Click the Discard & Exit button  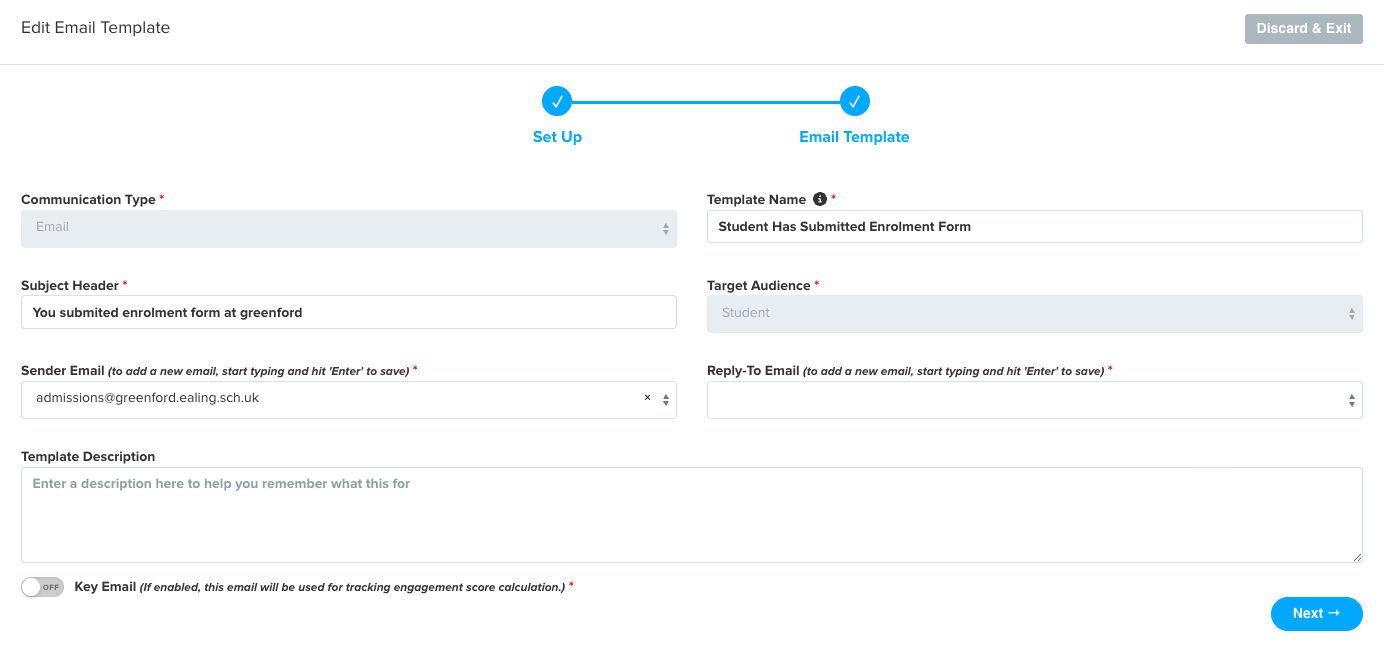pyautogui.click(x=1304, y=28)
